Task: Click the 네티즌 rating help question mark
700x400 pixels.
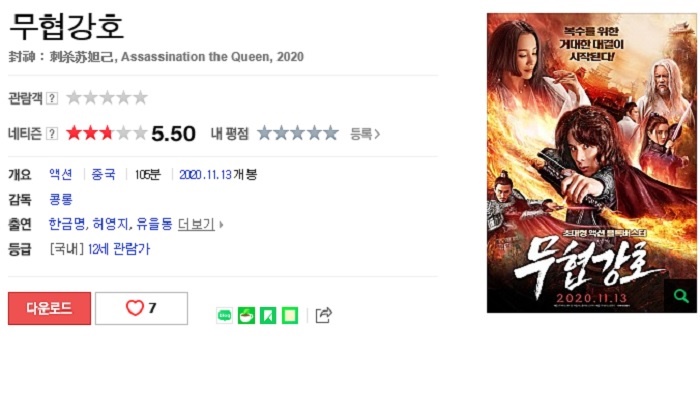Action: click(x=52, y=133)
